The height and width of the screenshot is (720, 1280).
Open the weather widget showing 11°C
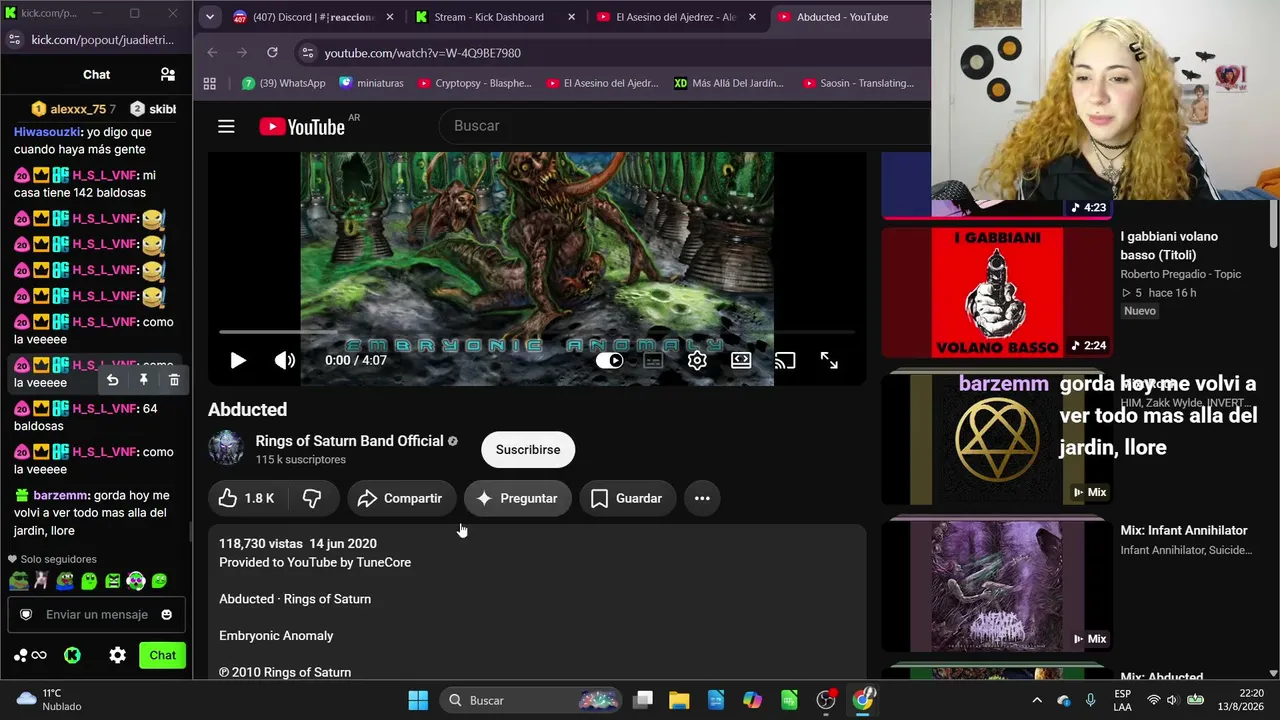click(50, 700)
